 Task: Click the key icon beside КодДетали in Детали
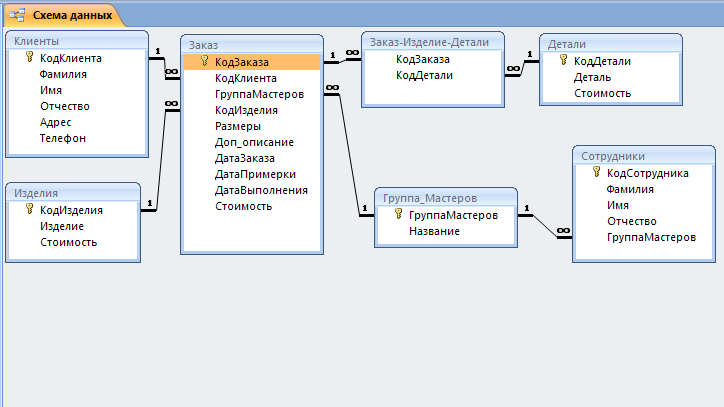point(563,60)
